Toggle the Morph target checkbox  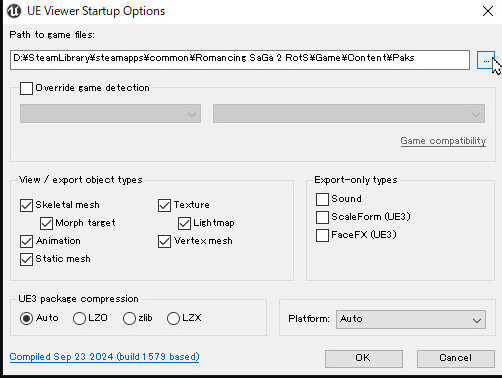click(46, 223)
